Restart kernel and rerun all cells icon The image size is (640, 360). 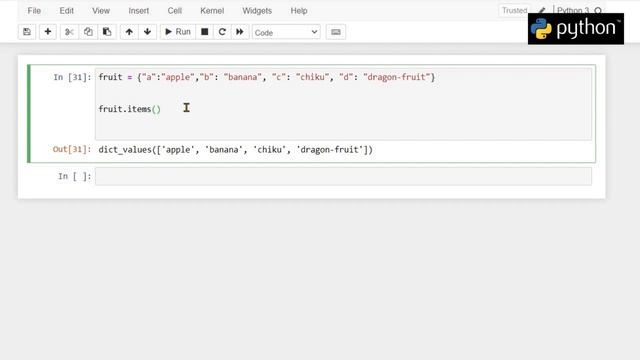click(240, 32)
